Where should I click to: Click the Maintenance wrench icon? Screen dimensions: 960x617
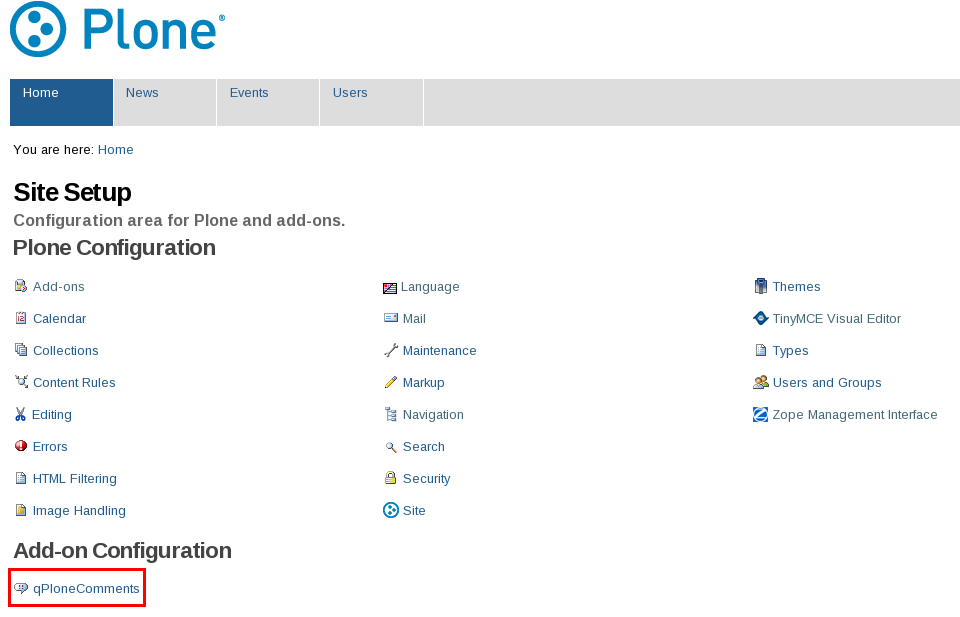pyautogui.click(x=391, y=351)
